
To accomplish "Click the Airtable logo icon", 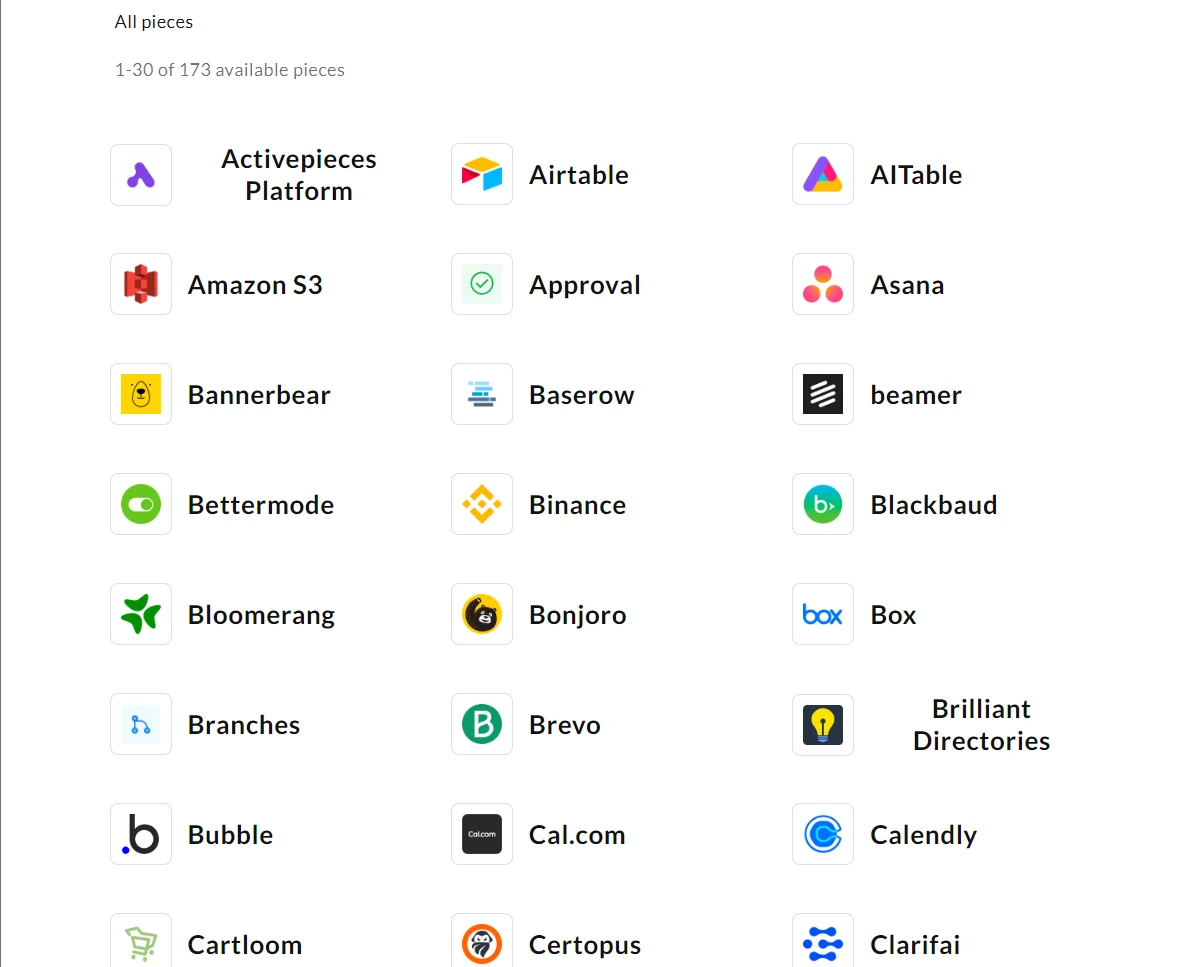I will pos(482,174).
